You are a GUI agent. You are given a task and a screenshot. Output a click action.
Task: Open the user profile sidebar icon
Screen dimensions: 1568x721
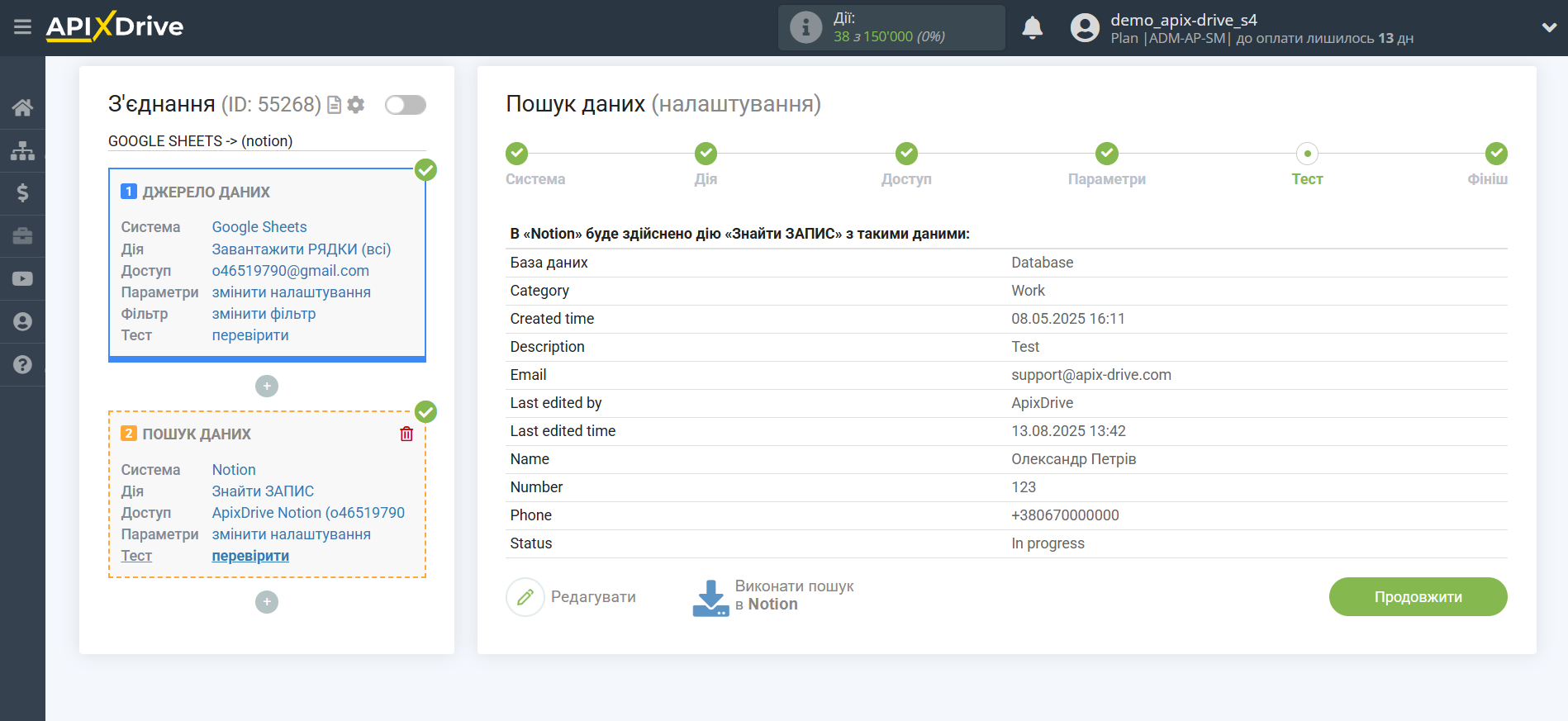22,322
